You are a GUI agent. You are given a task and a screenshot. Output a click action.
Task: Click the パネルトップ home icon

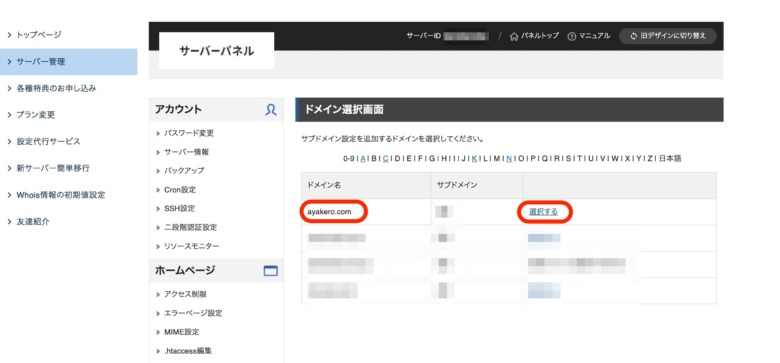click(x=514, y=36)
